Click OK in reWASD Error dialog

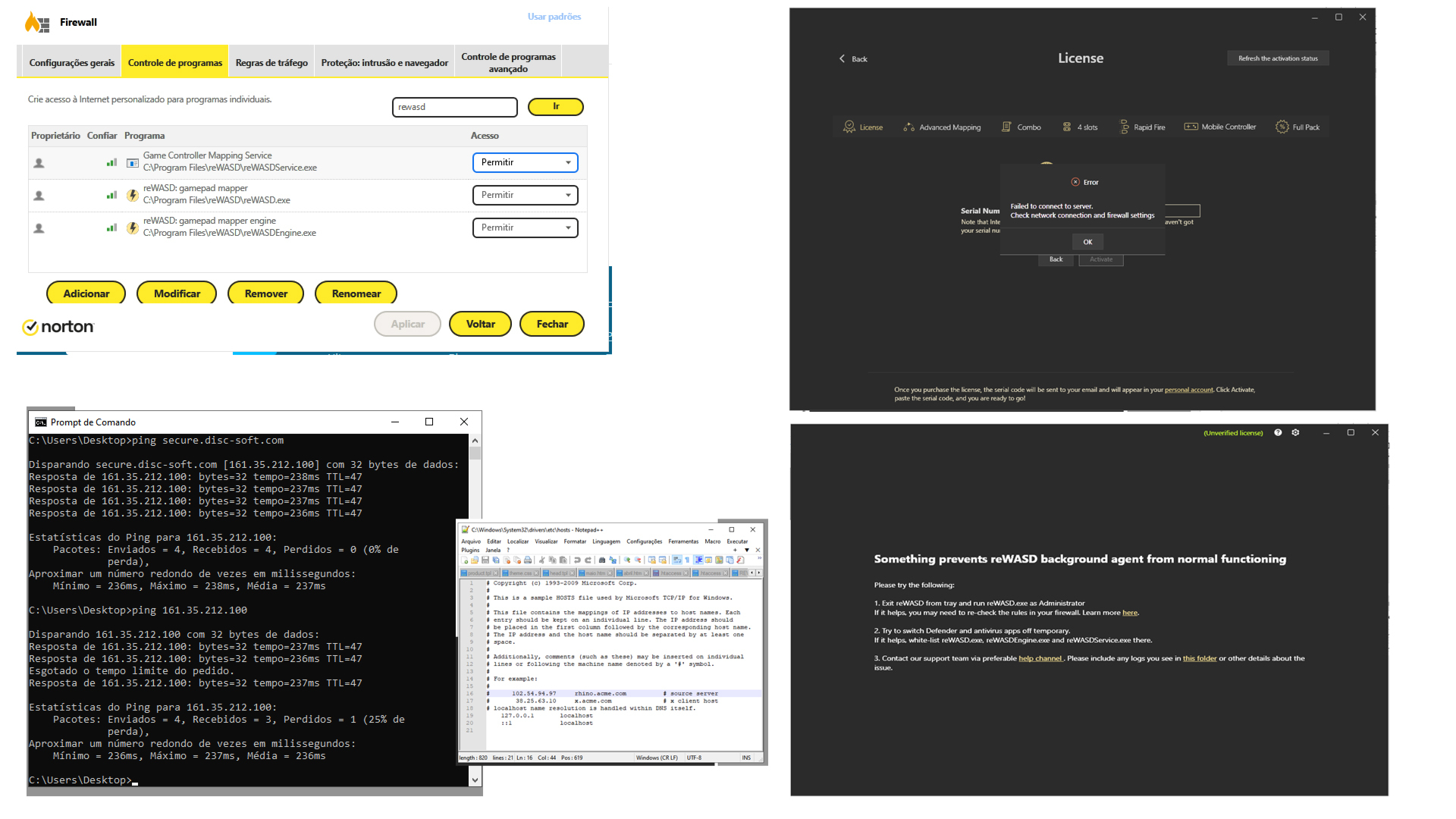(x=1087, y=242)
